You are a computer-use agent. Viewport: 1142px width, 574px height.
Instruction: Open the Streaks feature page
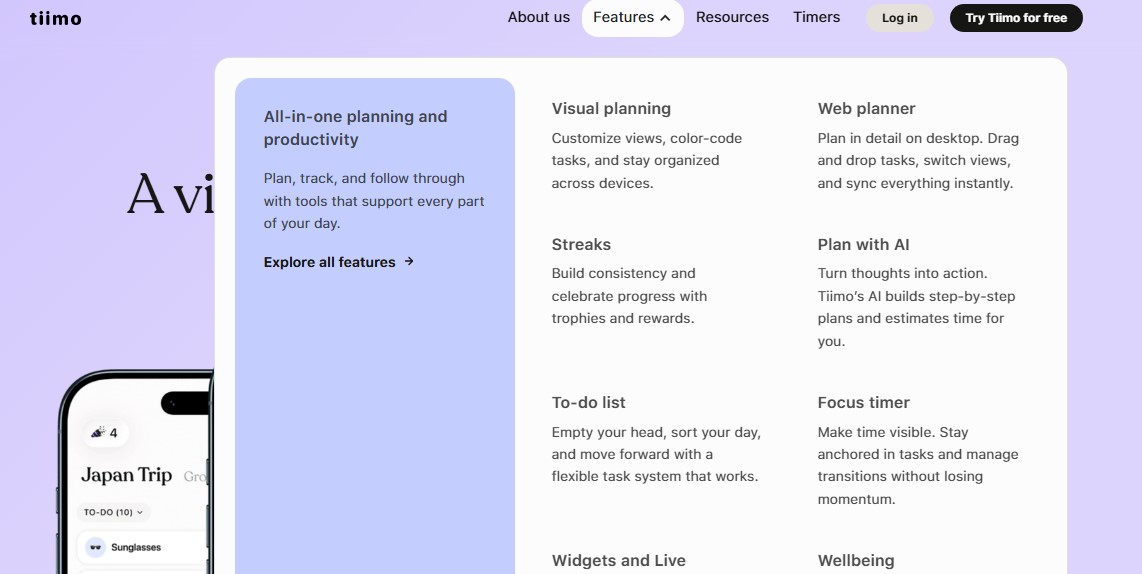tap(581, 245)
